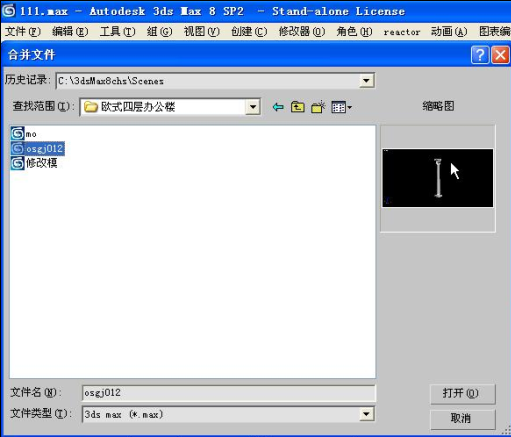Image resolution: width=511 pixels, height=437 pixels.
Task: Open the view menu icon
Action: click(x=341, y=107)
